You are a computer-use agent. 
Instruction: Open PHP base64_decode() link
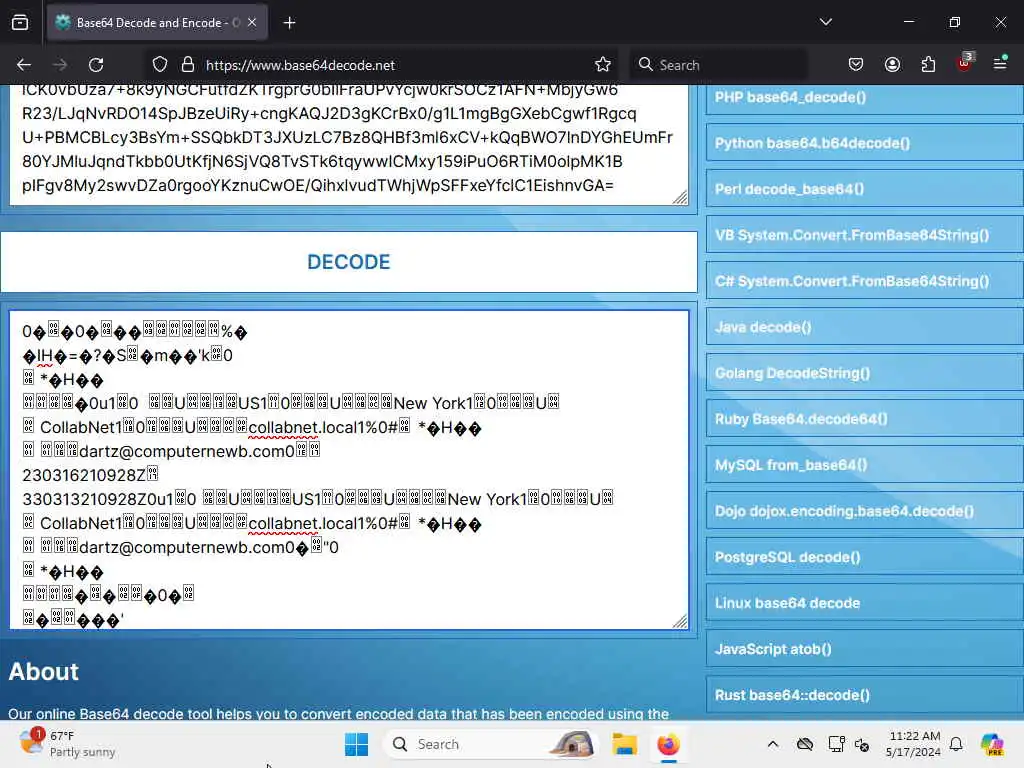[865, 97]
